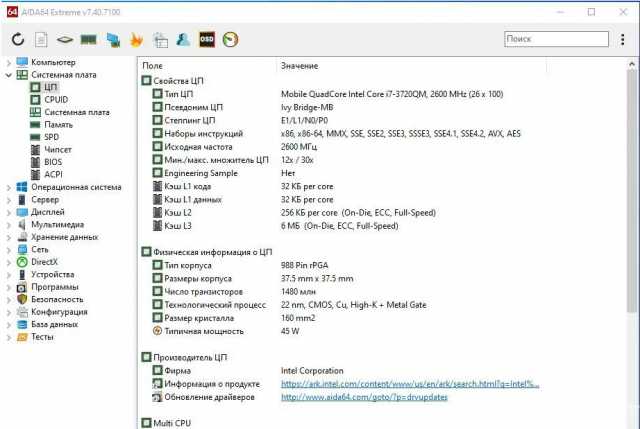
Task: Select the Тип корпуса row
Action: [x=240, y=265]
